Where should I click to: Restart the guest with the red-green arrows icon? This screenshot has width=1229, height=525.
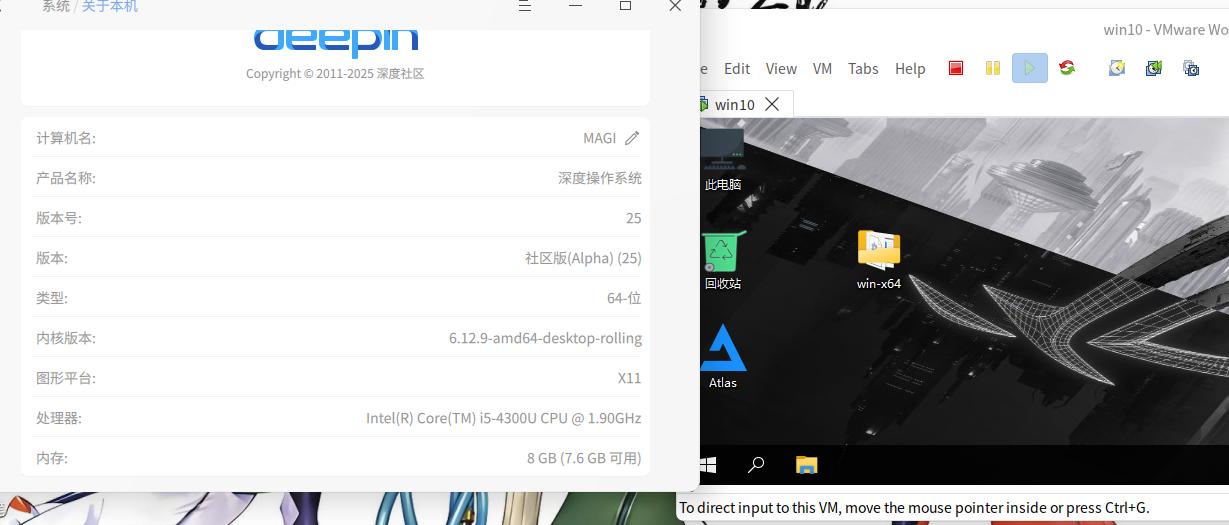click(1067, 68)
